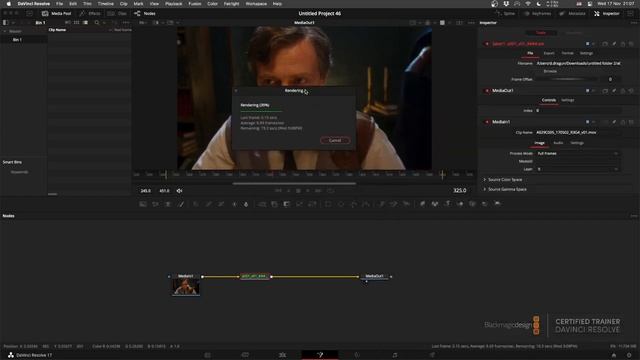
Task: Toggle the Keyframes panel
Action: pos(537,13)
